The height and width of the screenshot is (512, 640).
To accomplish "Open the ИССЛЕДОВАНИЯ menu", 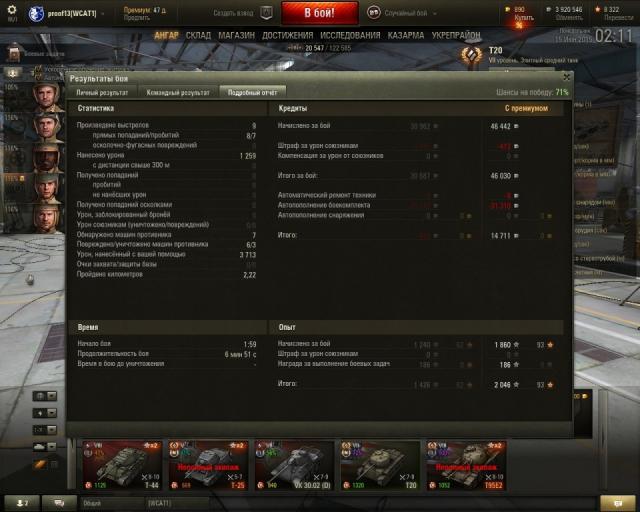I will tap(350, 36).
